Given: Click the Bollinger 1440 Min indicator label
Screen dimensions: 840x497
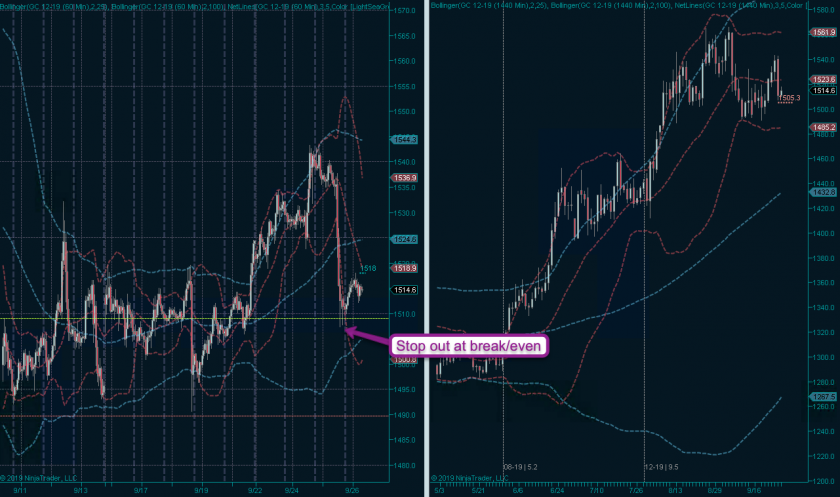Looking at the screenshot, I should point(487,5).
